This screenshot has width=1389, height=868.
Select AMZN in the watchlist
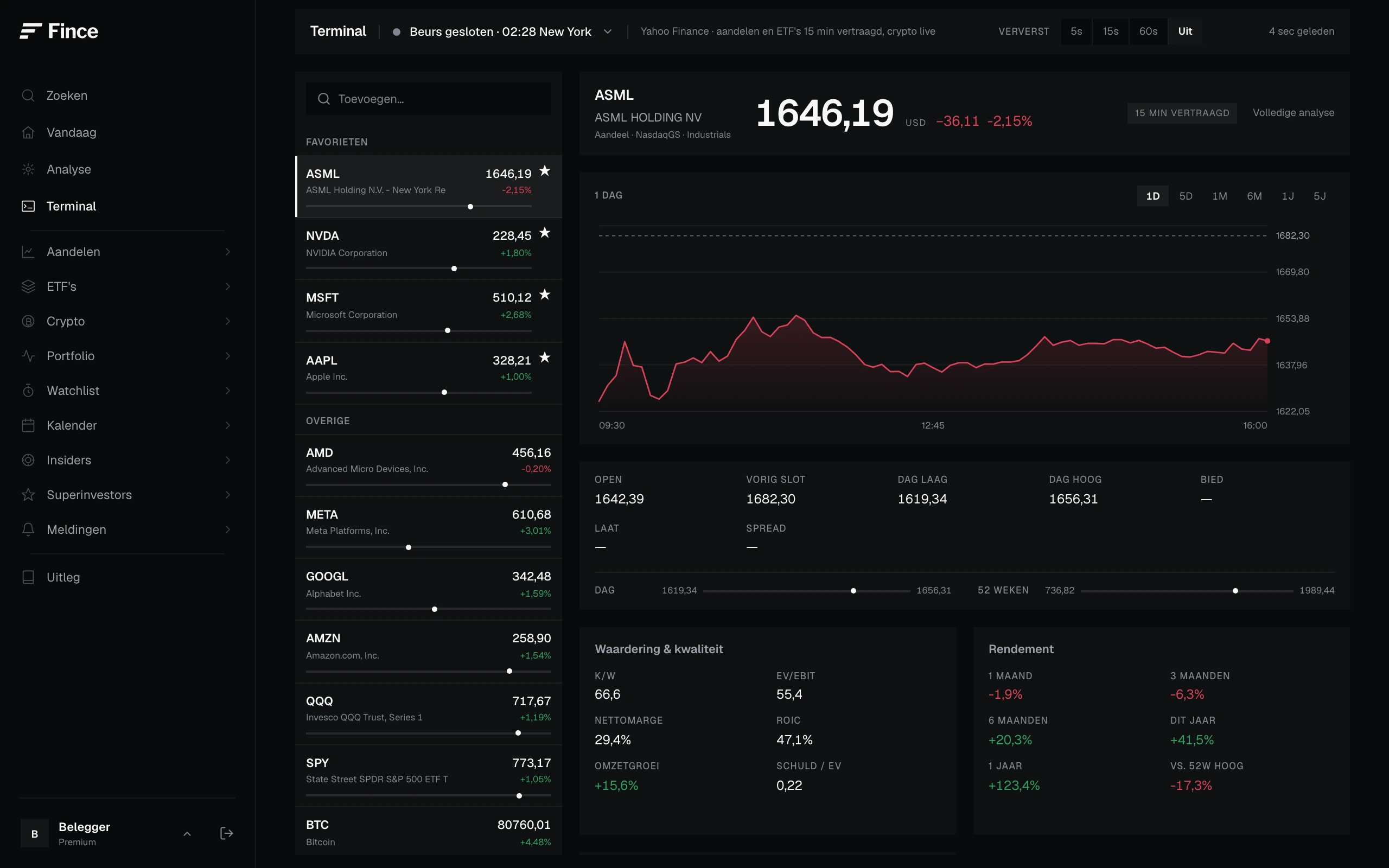point(428,652)
